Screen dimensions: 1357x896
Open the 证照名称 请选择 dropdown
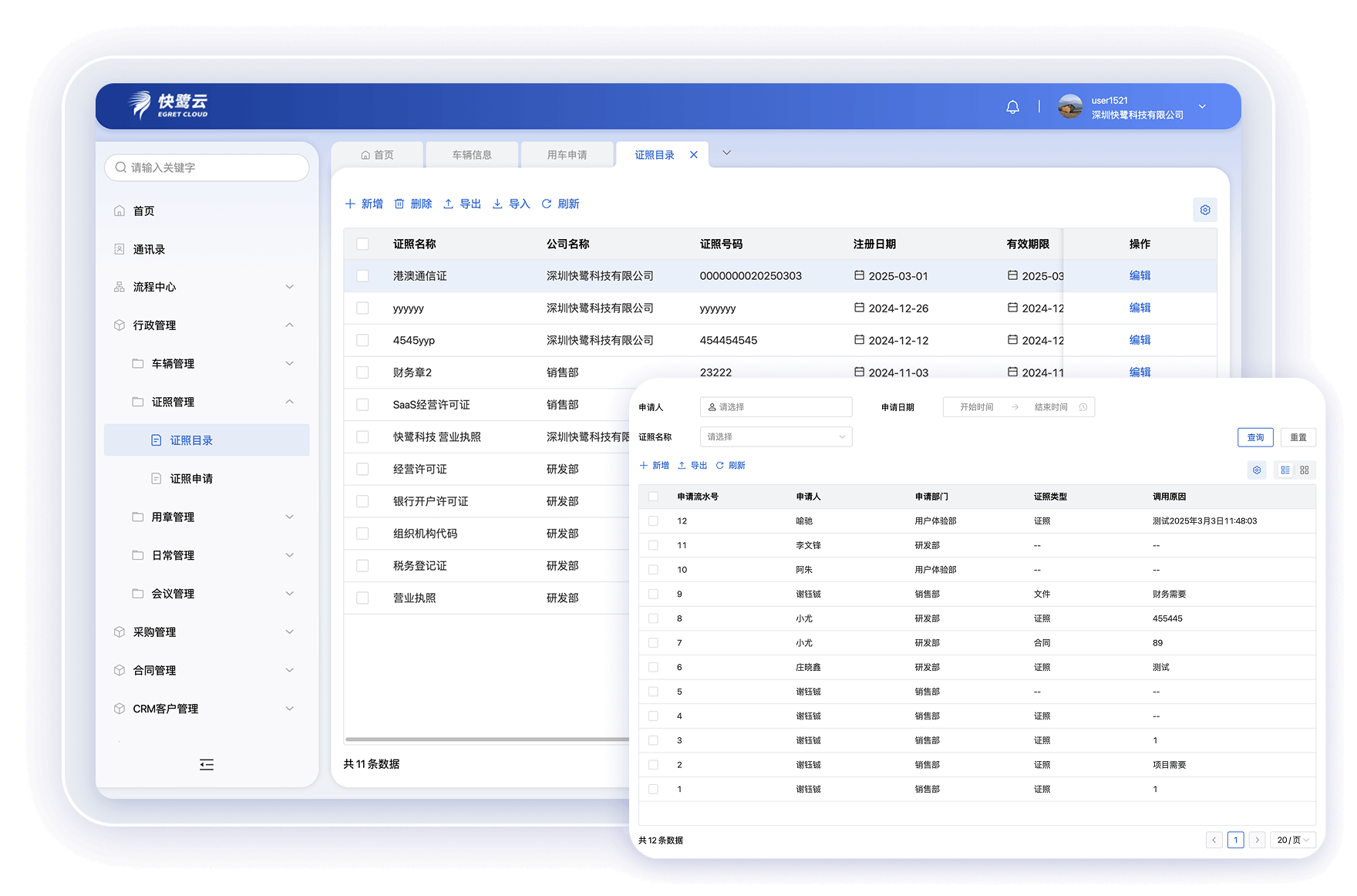(776, 436)
